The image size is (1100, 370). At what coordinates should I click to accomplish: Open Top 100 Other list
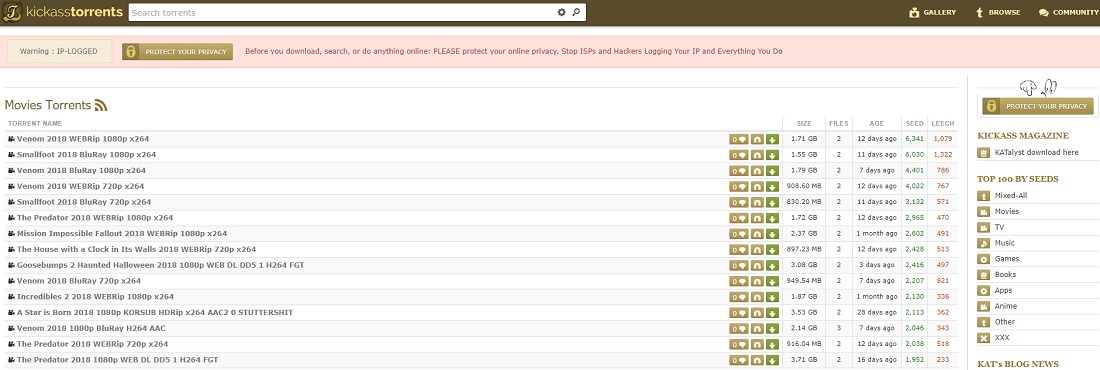(x=1005, y=322)
